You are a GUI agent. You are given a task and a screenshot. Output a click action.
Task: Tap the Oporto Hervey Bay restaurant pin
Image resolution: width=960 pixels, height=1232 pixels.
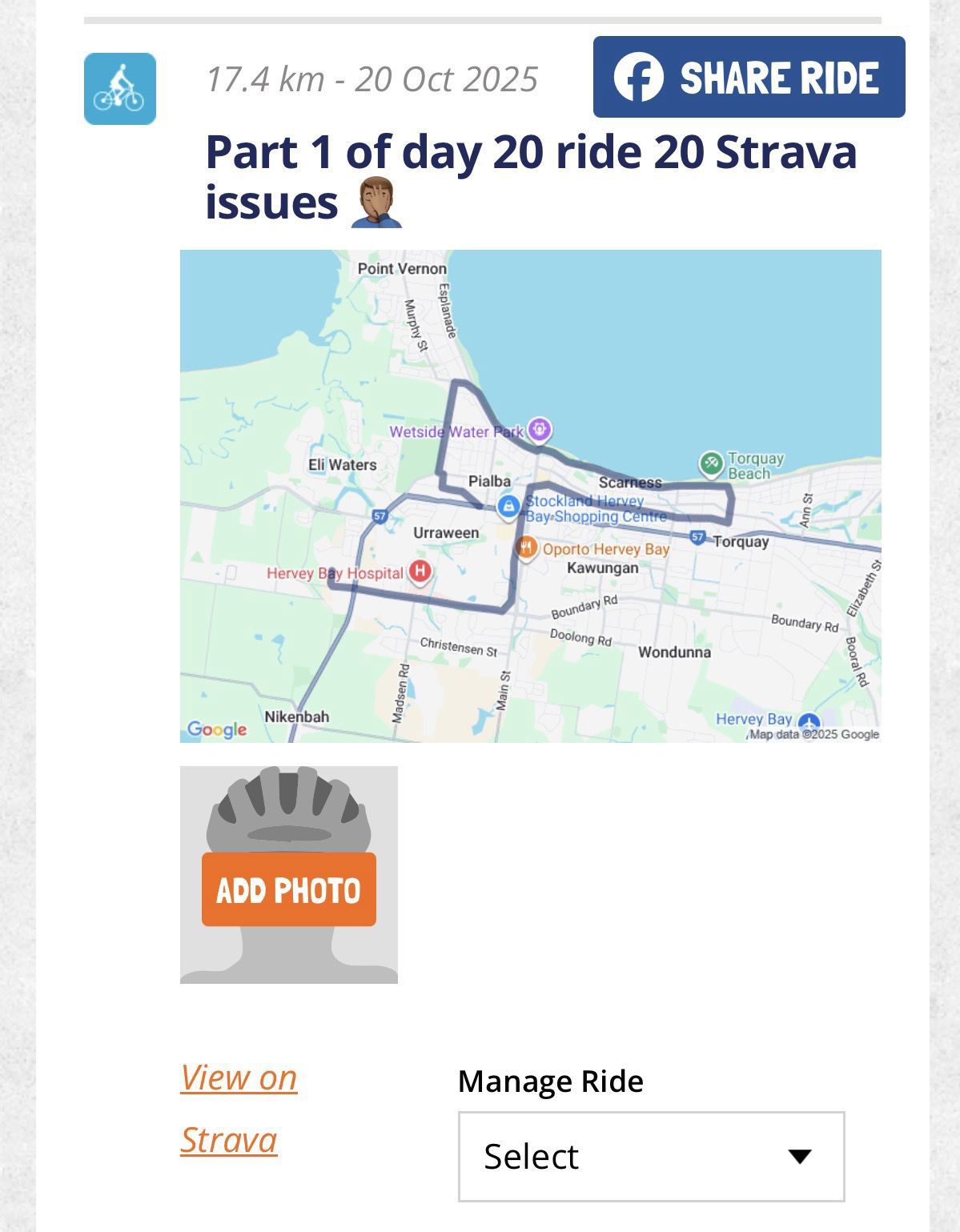click(x=526, y=548)
